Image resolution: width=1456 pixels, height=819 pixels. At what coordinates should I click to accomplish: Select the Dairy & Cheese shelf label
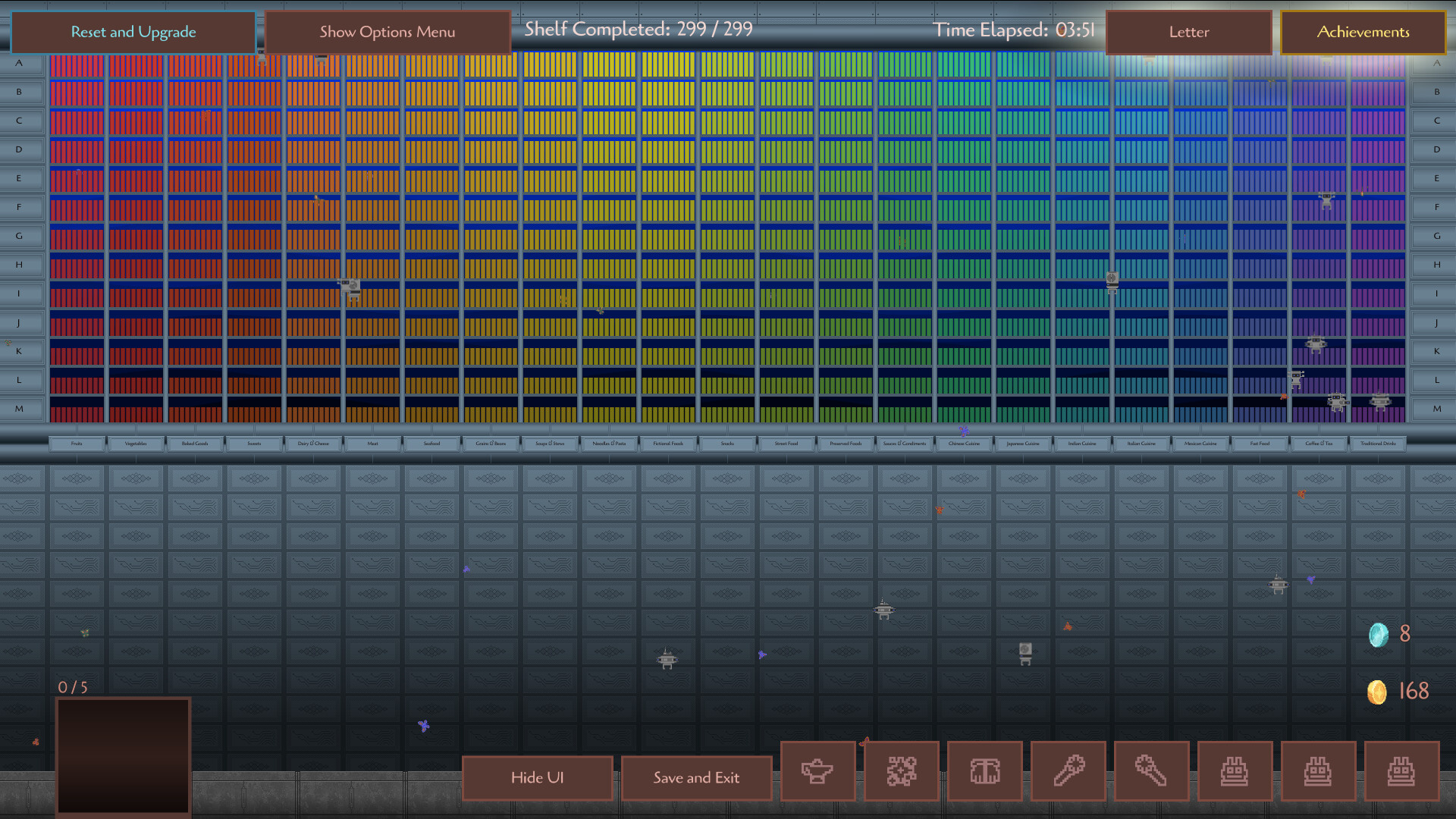tap(313, 444)
